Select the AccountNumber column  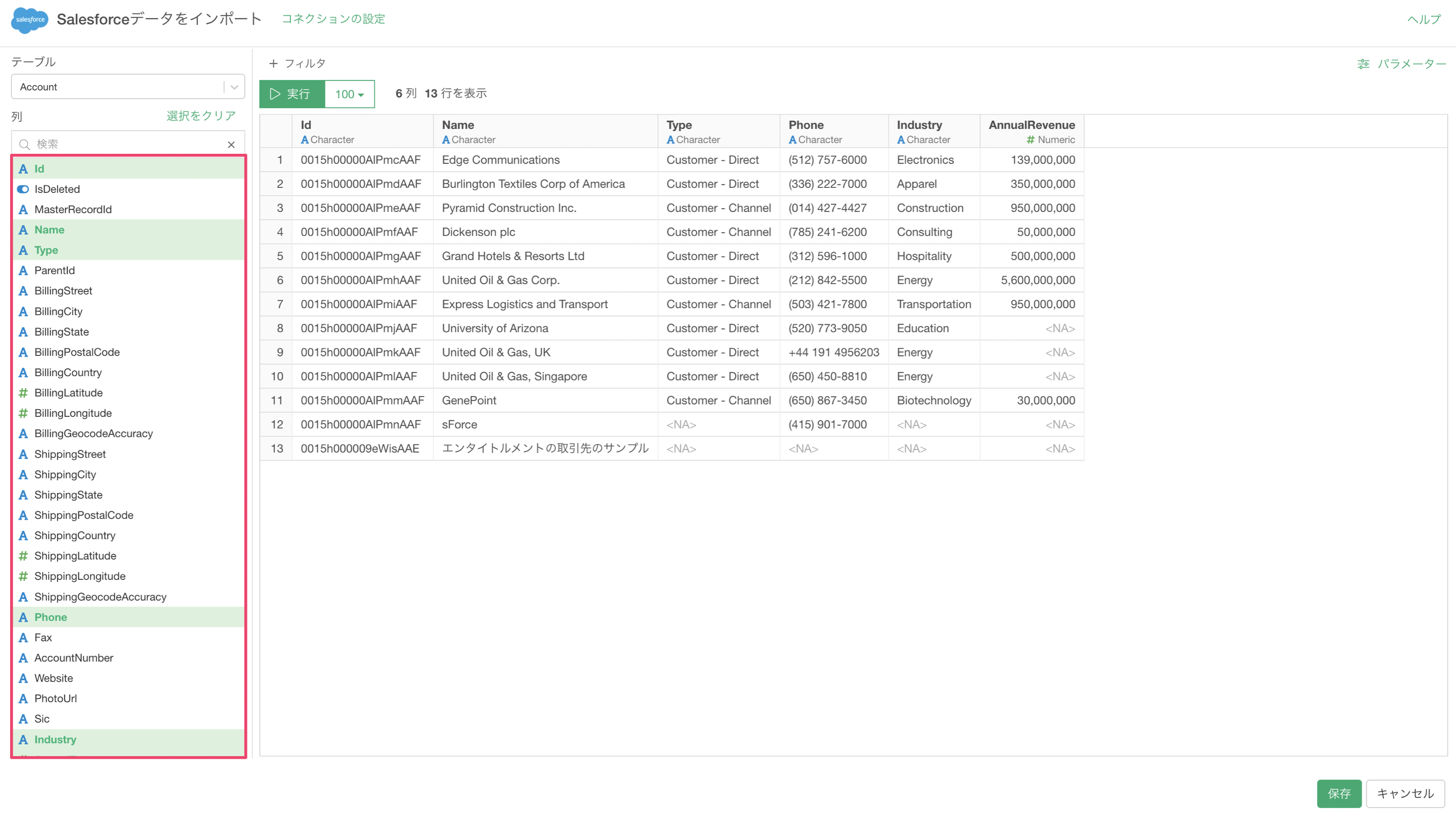click(129, 658)
